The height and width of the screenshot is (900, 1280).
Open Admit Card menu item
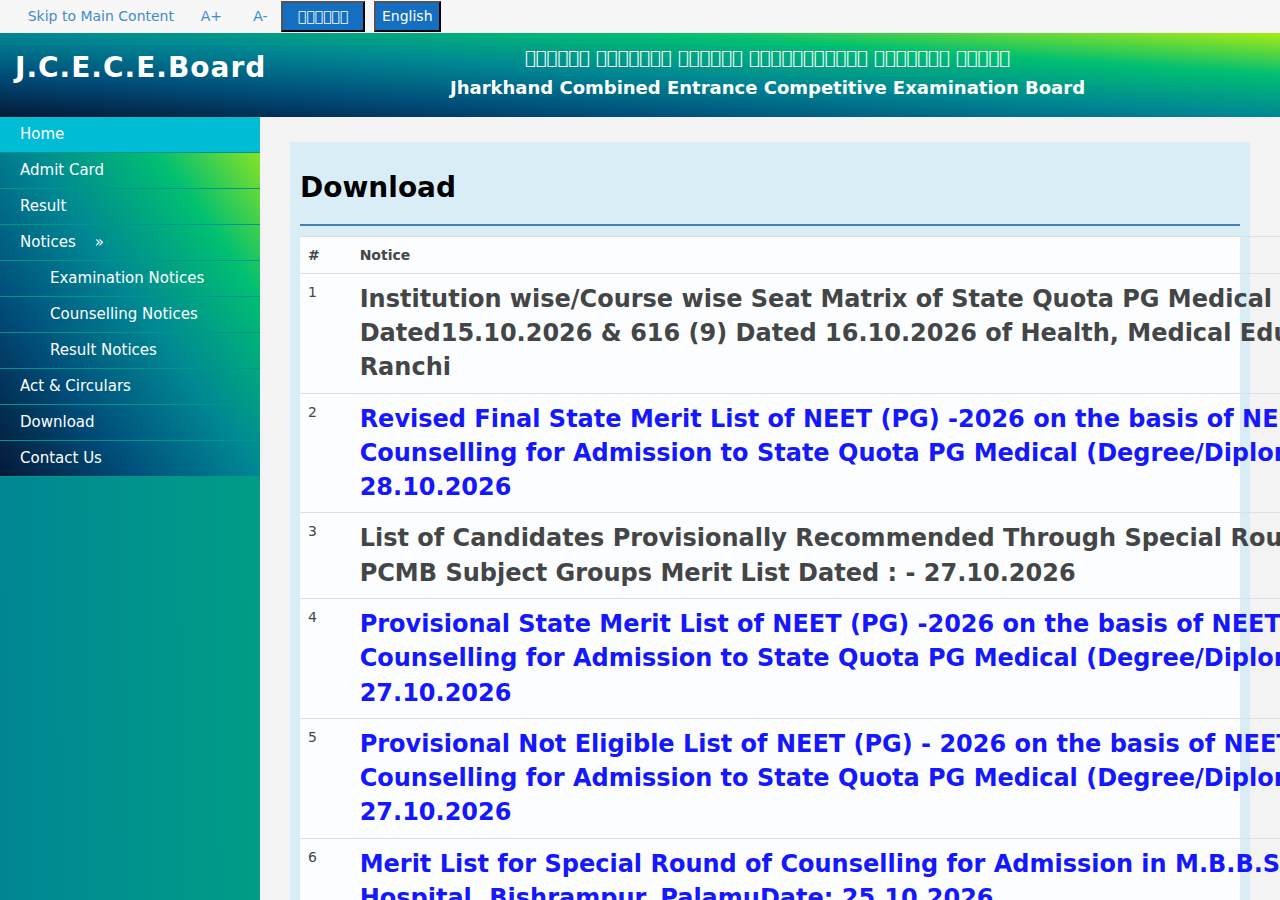[130, 170]
